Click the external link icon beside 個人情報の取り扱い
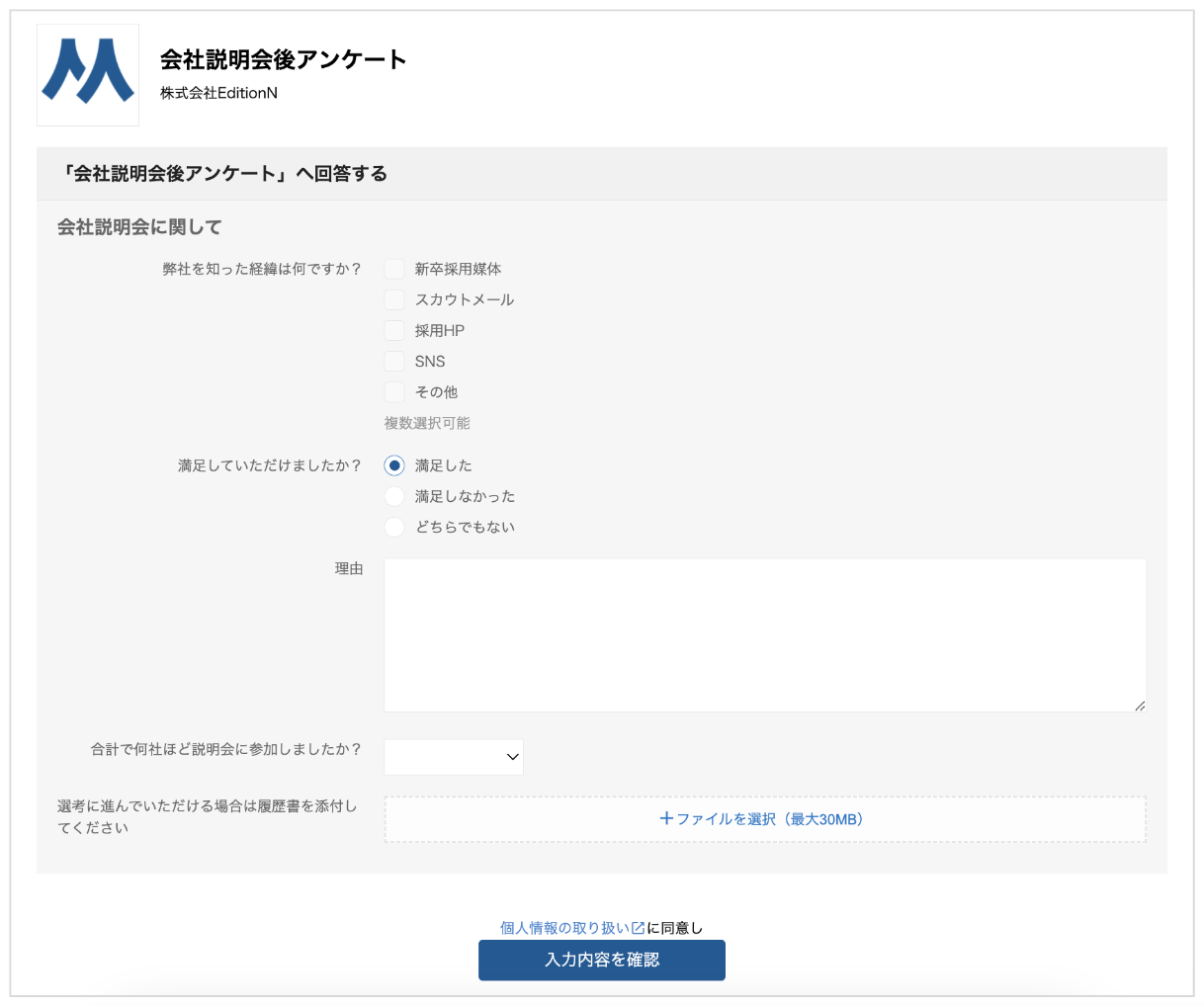The width and height of the screenshot is (1204, 1006). (638, 928)
